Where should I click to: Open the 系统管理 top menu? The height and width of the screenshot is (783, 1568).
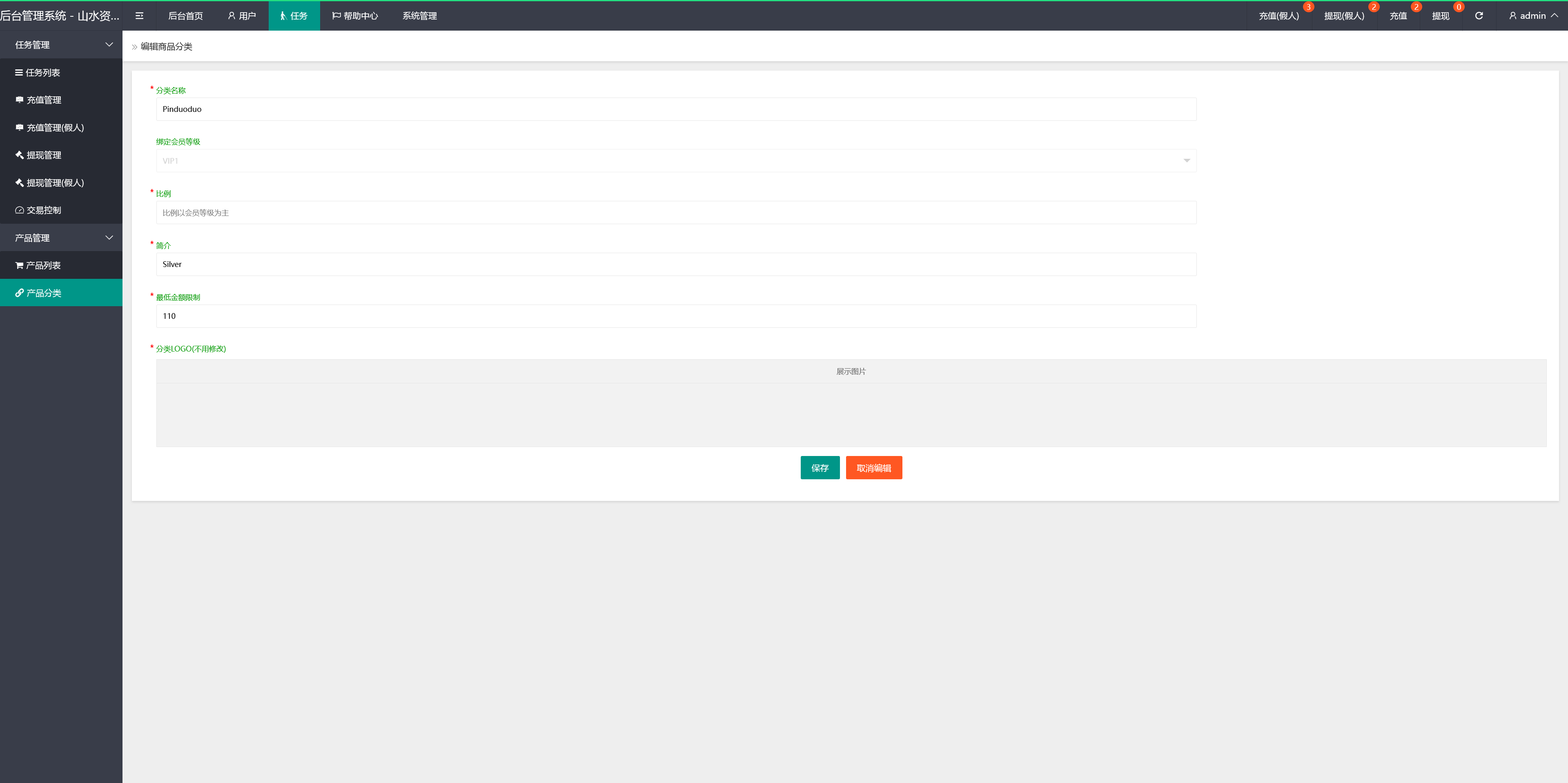tap(419, 16)
